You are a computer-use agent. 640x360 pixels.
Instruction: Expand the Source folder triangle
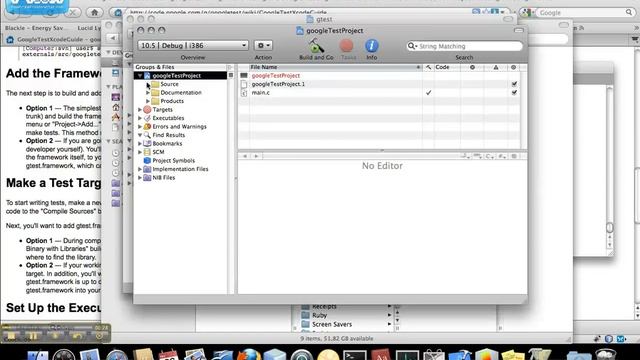148,84
